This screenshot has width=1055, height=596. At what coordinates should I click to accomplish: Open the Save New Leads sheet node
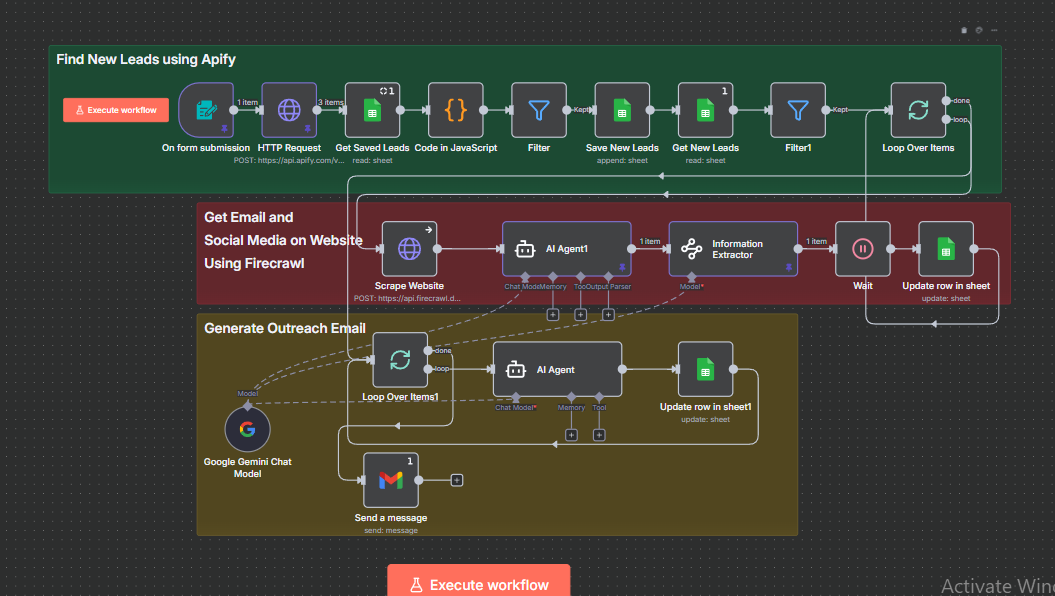coord(622,110)
